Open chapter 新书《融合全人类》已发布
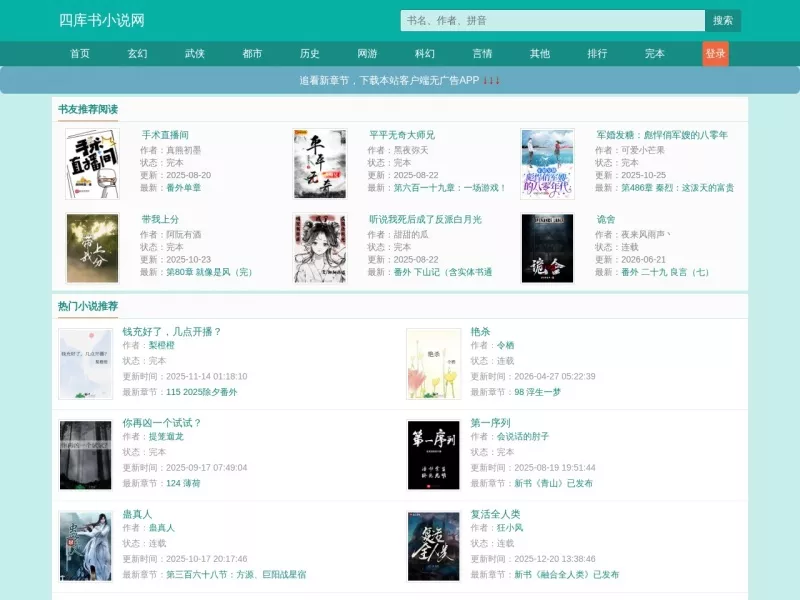 566,574
